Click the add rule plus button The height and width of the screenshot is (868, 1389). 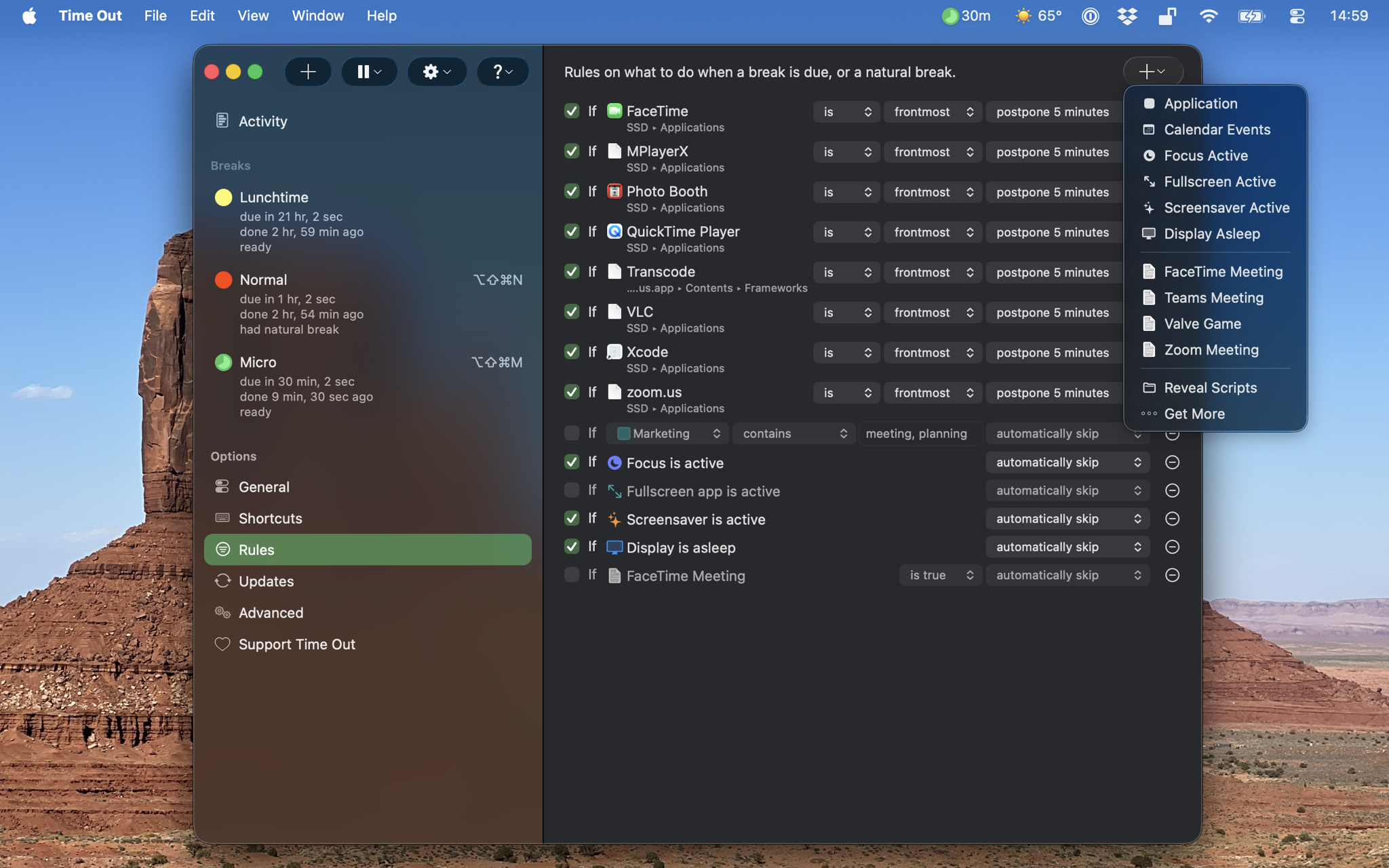[x=1152, y=71]
